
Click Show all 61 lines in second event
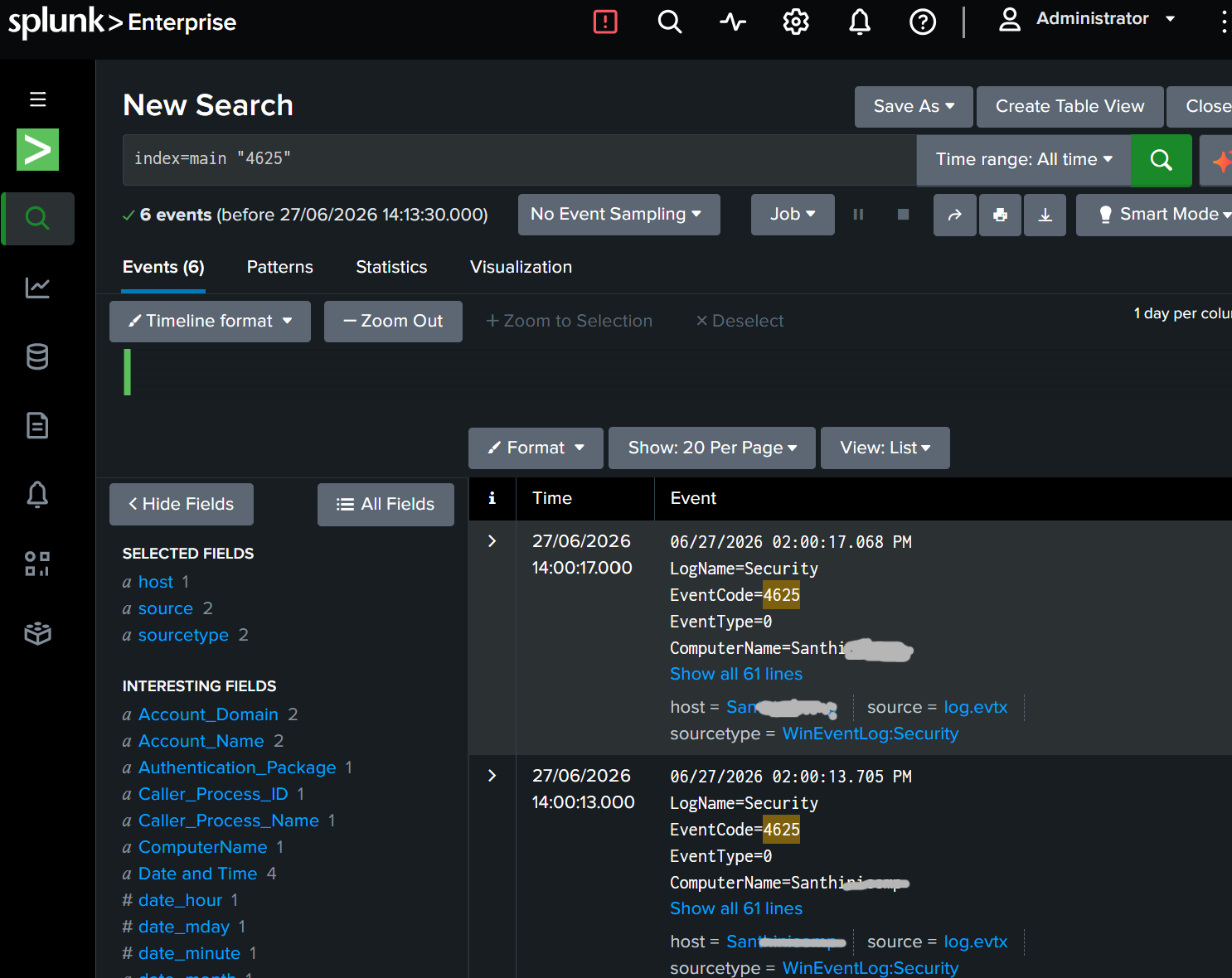(736, 908)
